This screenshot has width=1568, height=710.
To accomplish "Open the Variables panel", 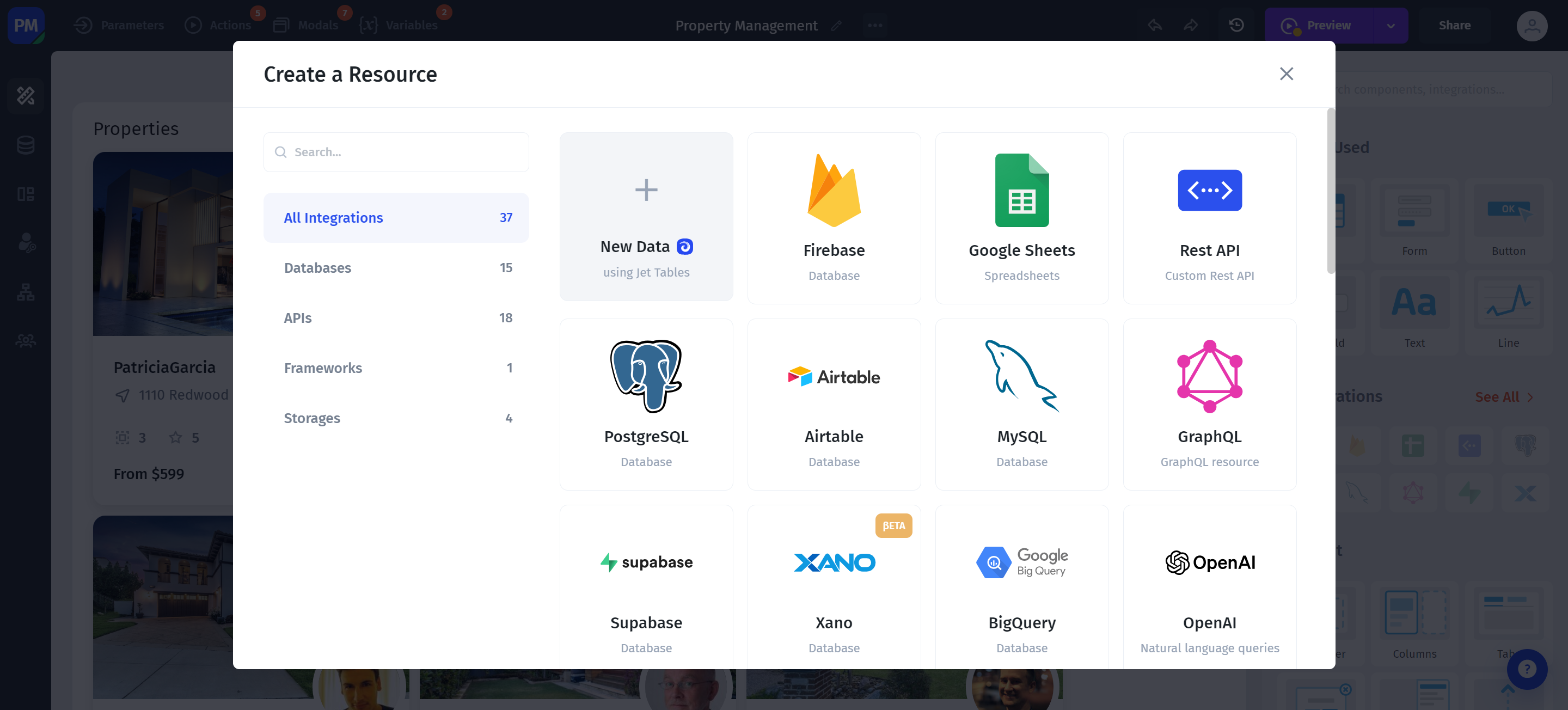I will tap(399, 25).
